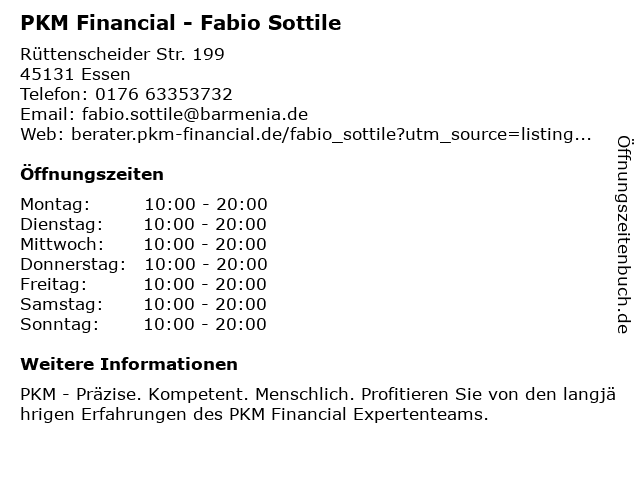
Task: Open the berater.pkm-financial.de web address
Action: [x=331, y=135]
